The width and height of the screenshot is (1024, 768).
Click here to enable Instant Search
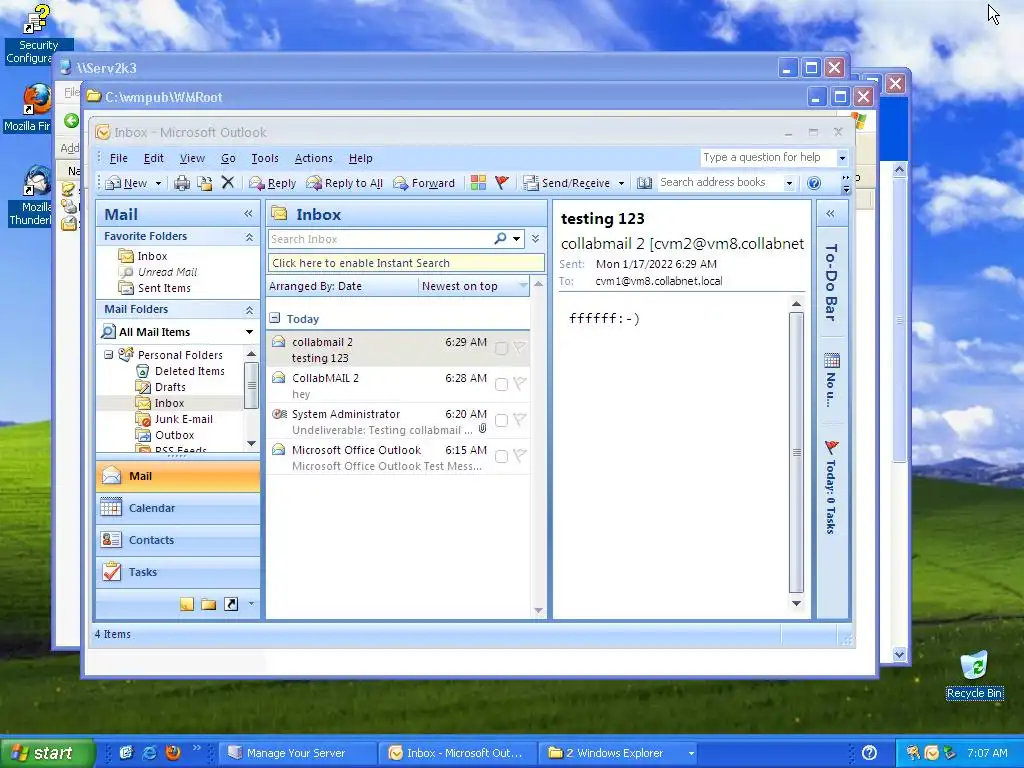point(406,263)
